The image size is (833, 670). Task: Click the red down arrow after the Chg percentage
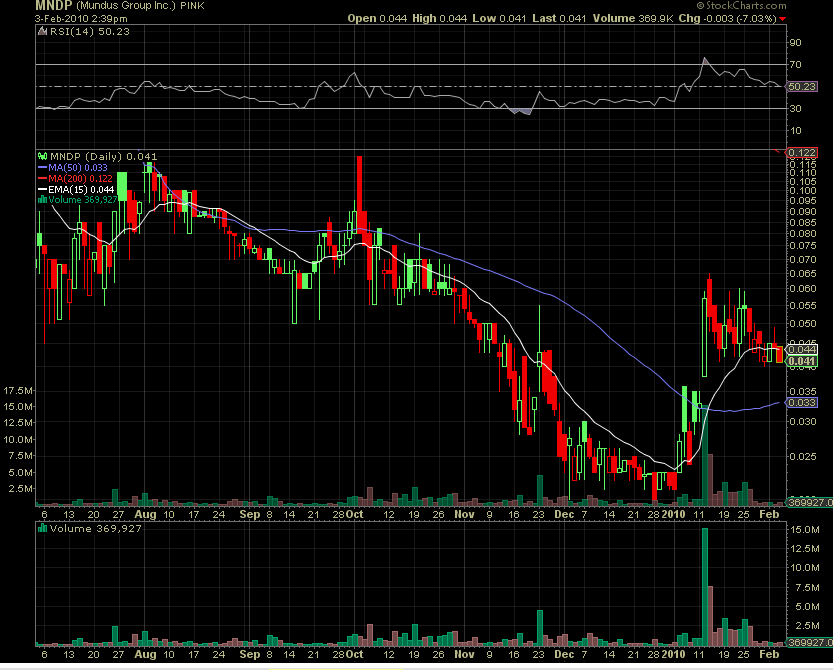(x=783, y=19)
